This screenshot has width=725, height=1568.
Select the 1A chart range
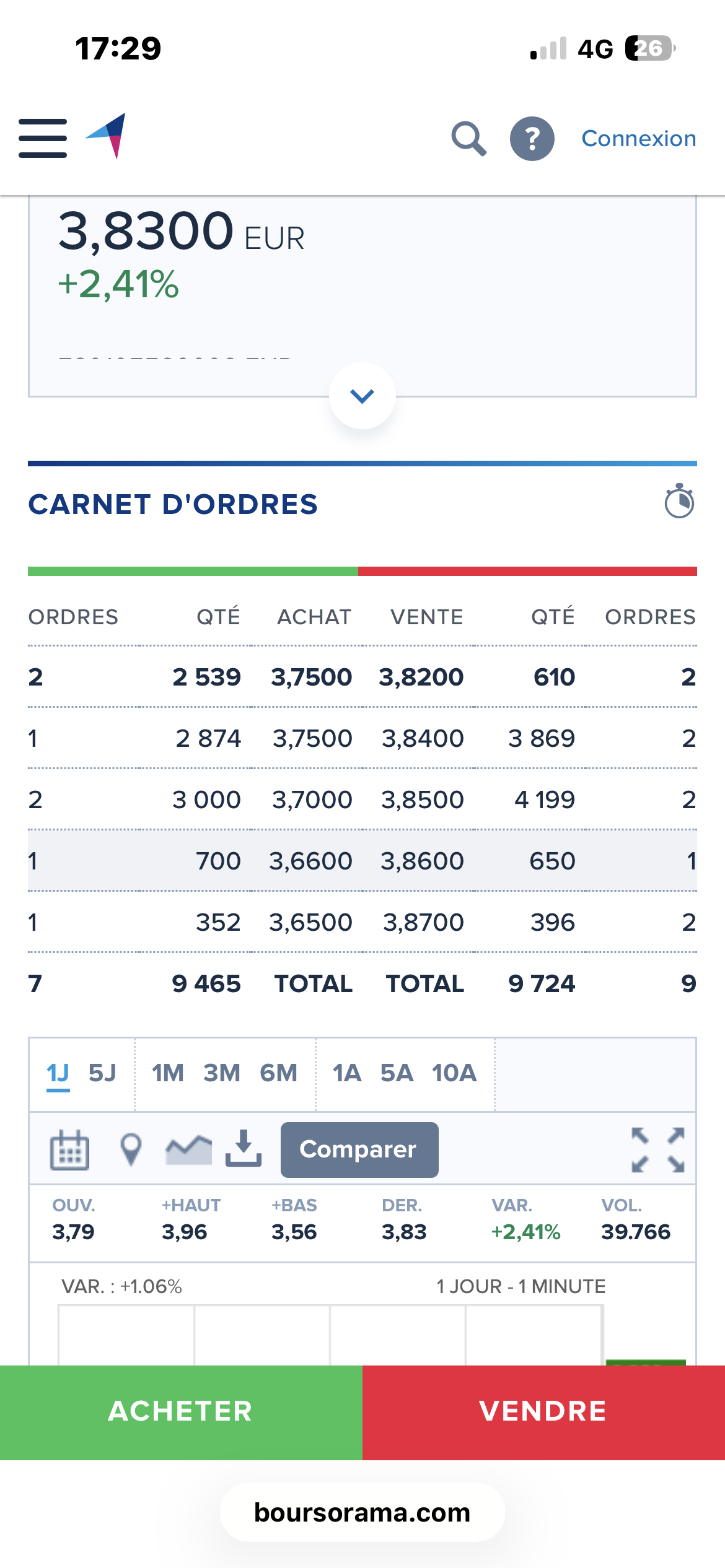[347, 1073]
